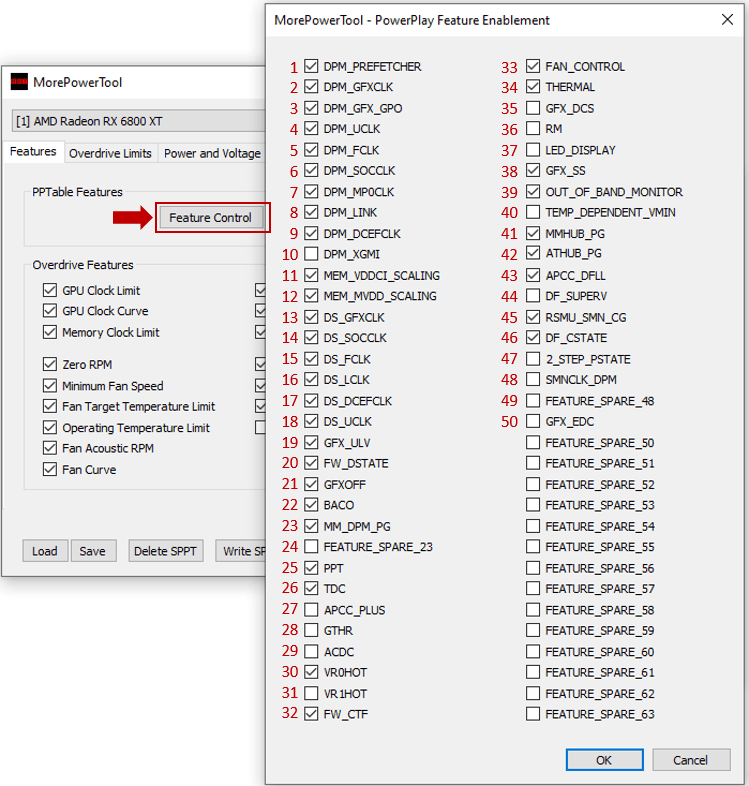
Task: Toggle Memory Clock Limit checkbox
Action: click(50, 332)
